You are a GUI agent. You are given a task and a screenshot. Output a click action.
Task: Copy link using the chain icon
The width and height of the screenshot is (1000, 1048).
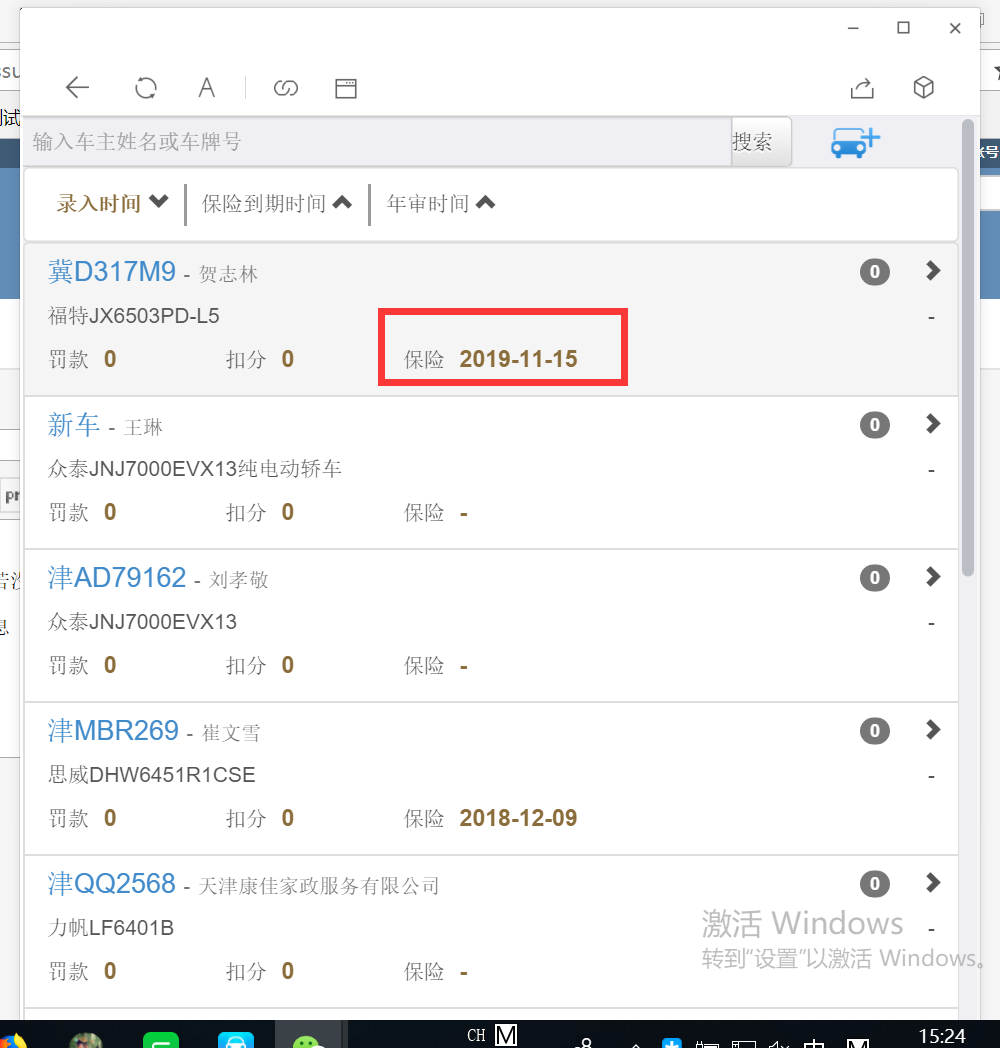[x=285, y=88]
